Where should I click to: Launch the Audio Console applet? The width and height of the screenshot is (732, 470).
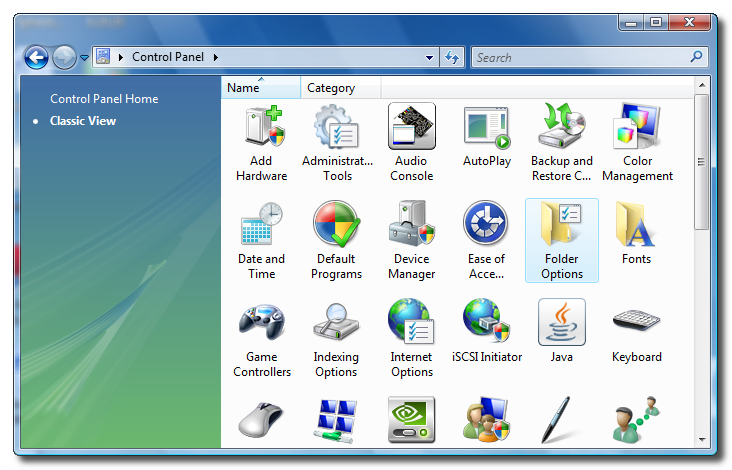(412, 141)
